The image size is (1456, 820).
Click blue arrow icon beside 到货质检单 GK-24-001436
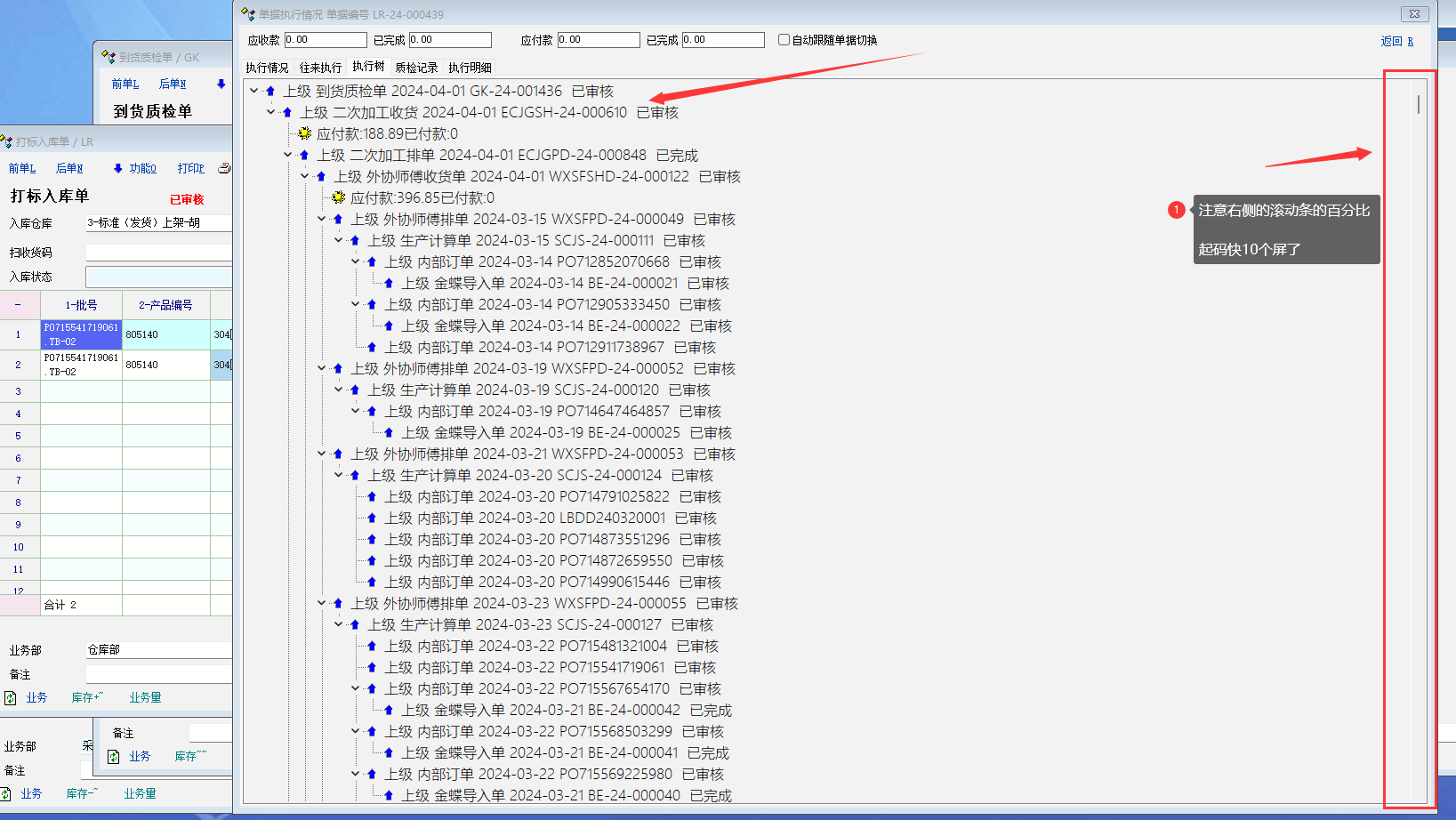pos(270,92)
